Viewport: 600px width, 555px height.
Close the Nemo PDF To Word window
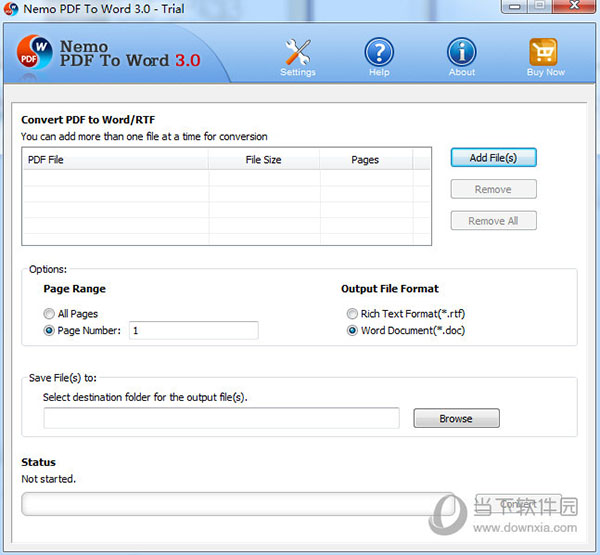coord(574,6)
